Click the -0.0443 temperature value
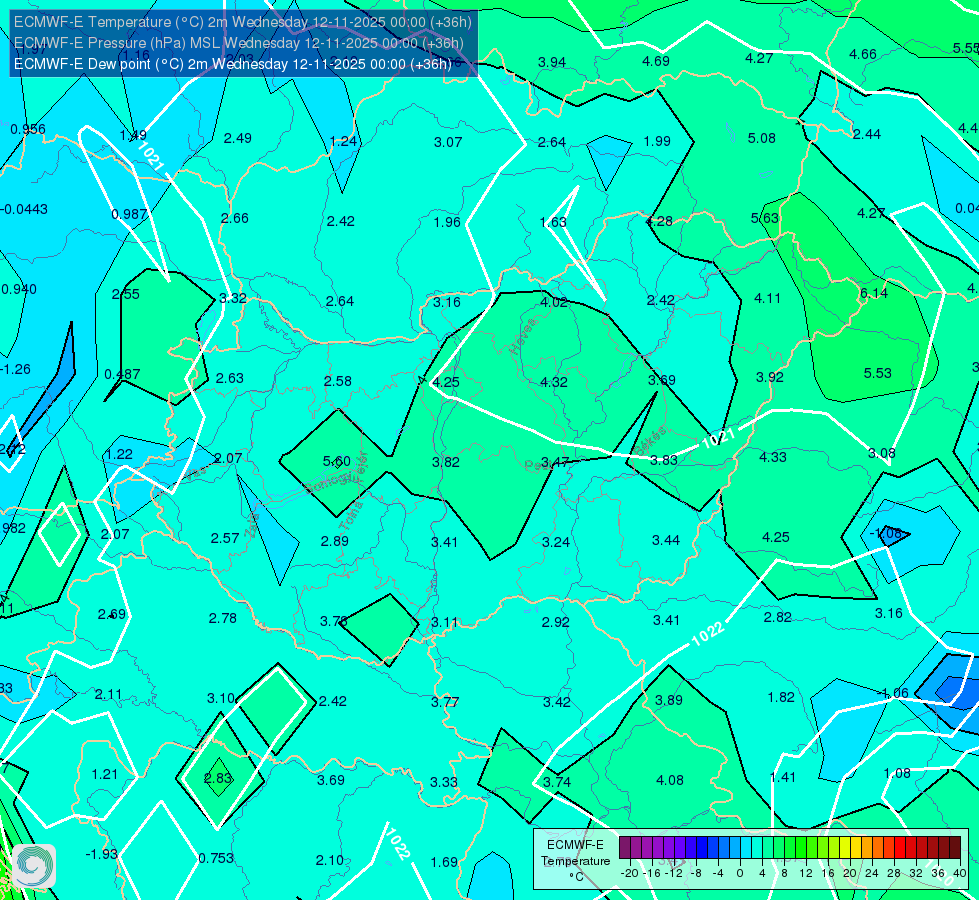Screen dimensions: 979x900 [x=24, y=209]
